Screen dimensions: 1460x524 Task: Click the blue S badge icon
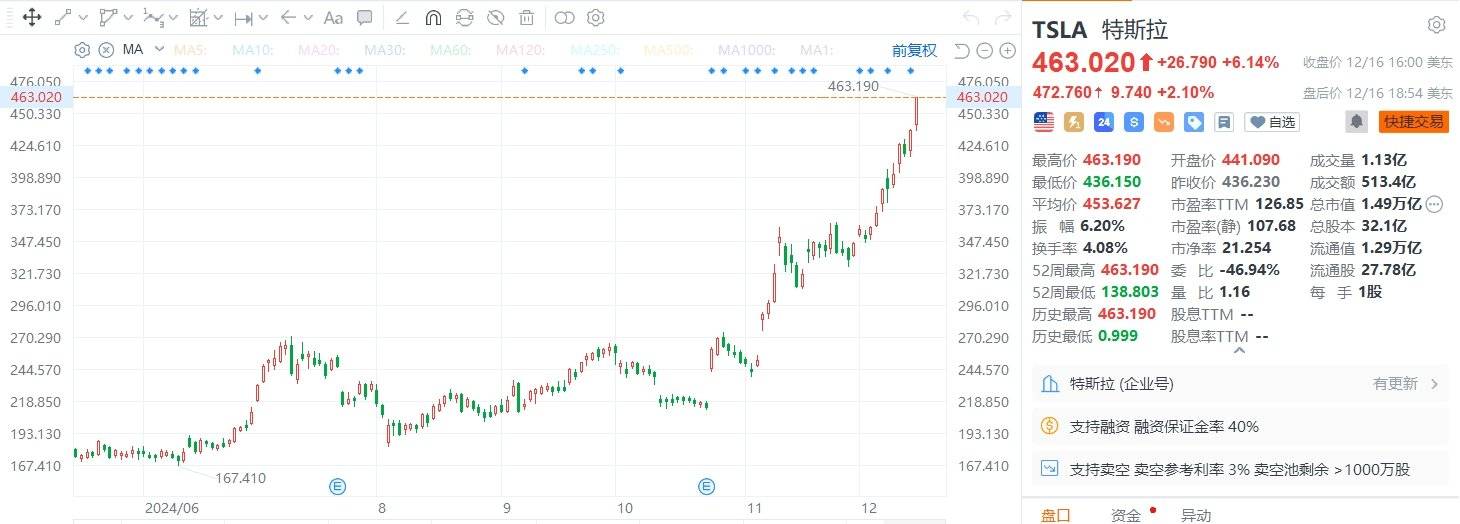pos(1134,122)
